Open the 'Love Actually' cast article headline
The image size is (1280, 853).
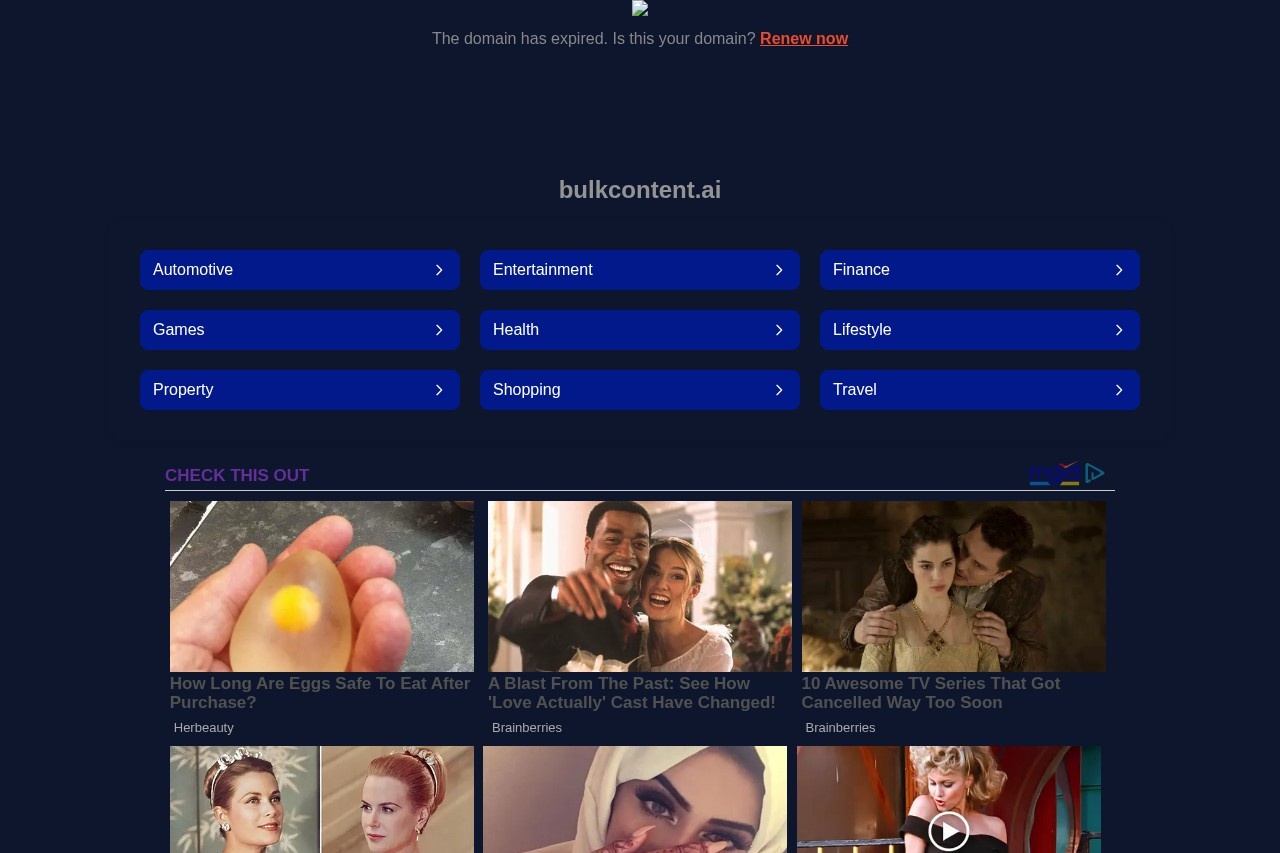click(x=632, y=693)
